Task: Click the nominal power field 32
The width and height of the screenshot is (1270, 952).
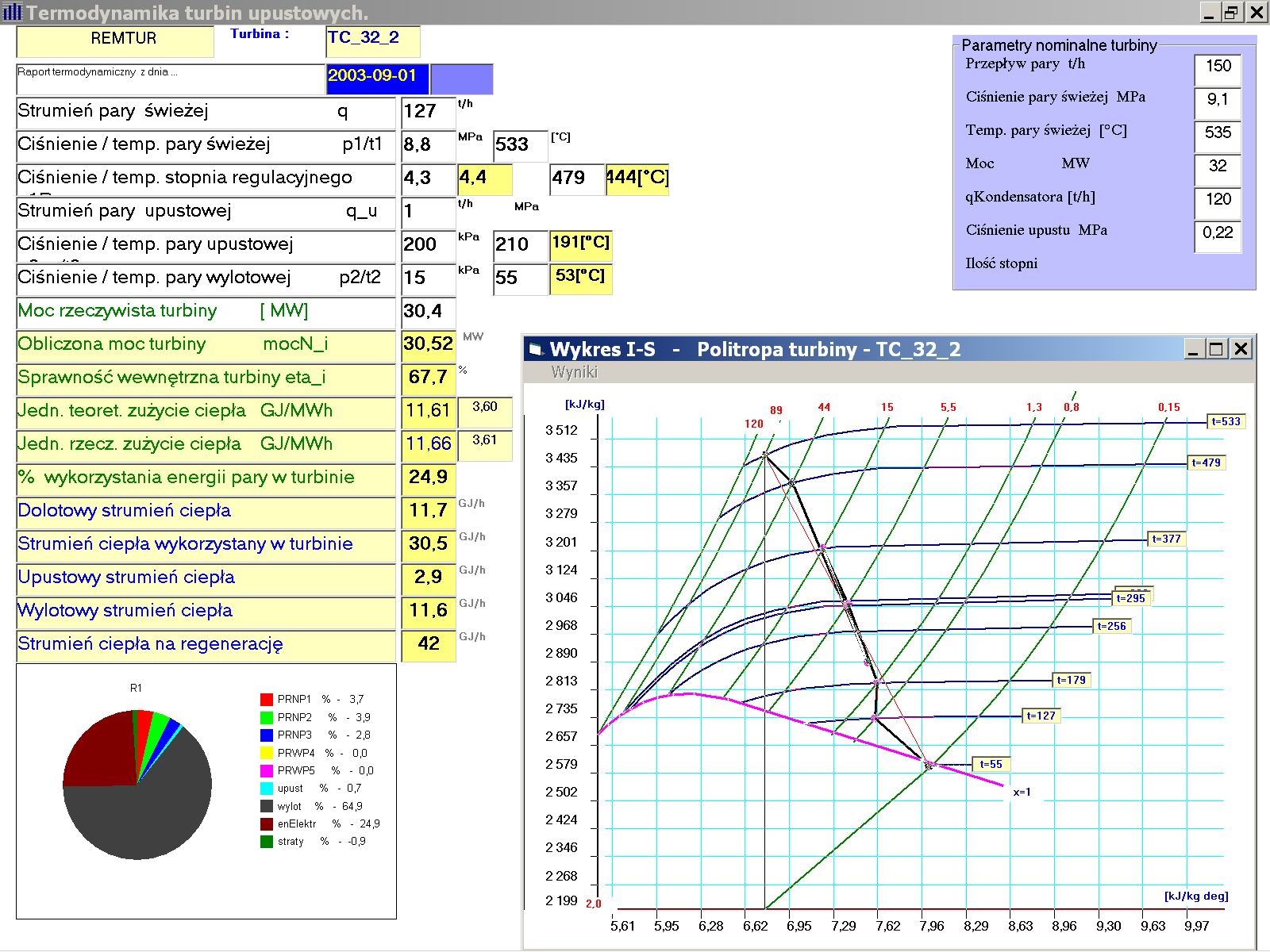Action: [1218, 167]
